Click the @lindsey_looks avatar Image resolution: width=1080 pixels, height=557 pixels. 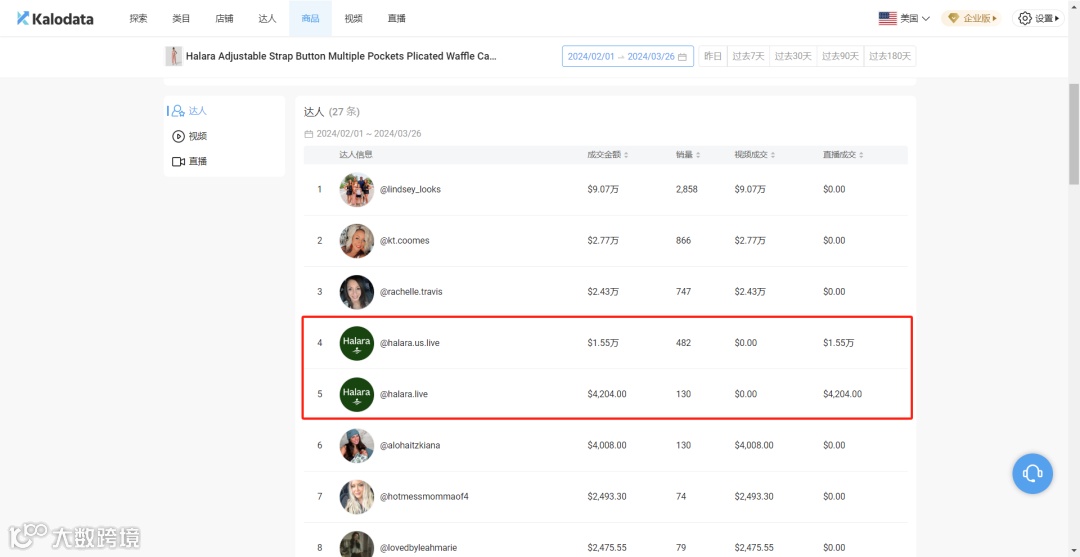click(357, 189)
